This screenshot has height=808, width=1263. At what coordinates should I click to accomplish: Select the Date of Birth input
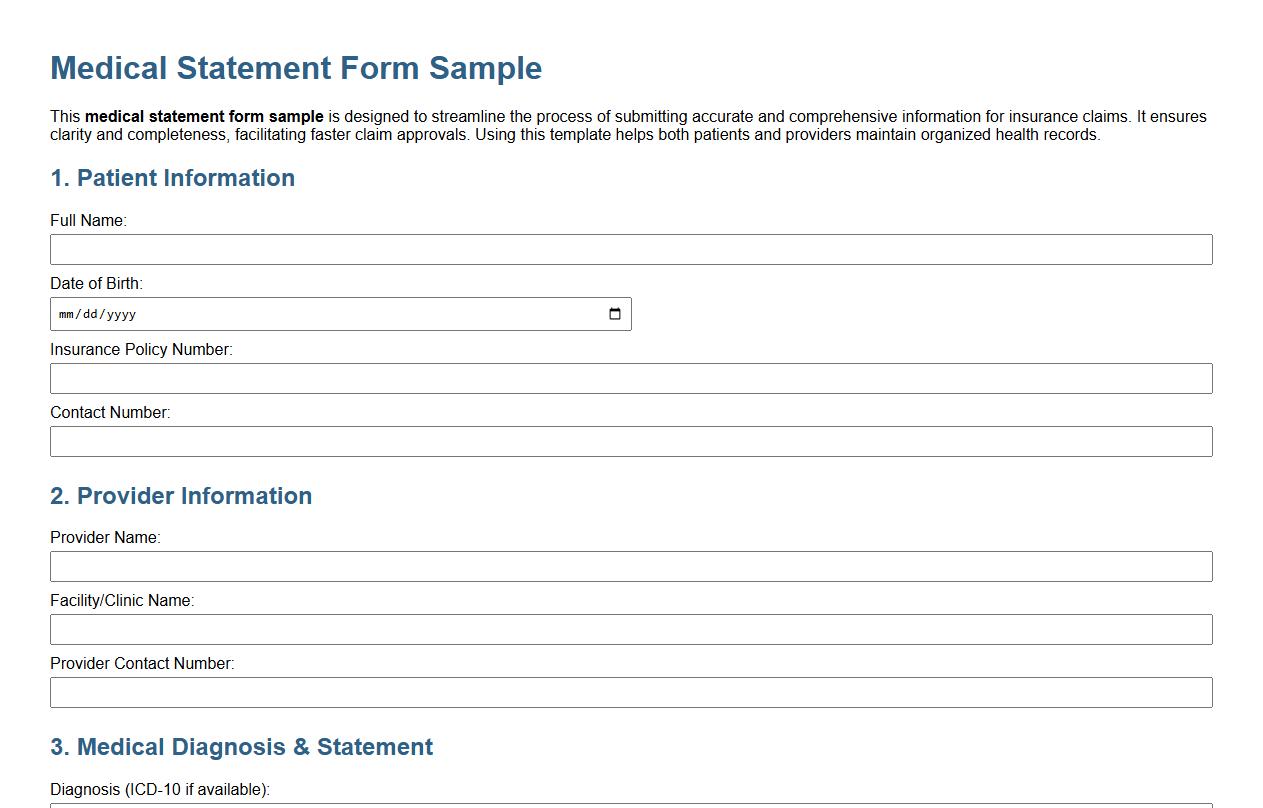coord(340,313)
